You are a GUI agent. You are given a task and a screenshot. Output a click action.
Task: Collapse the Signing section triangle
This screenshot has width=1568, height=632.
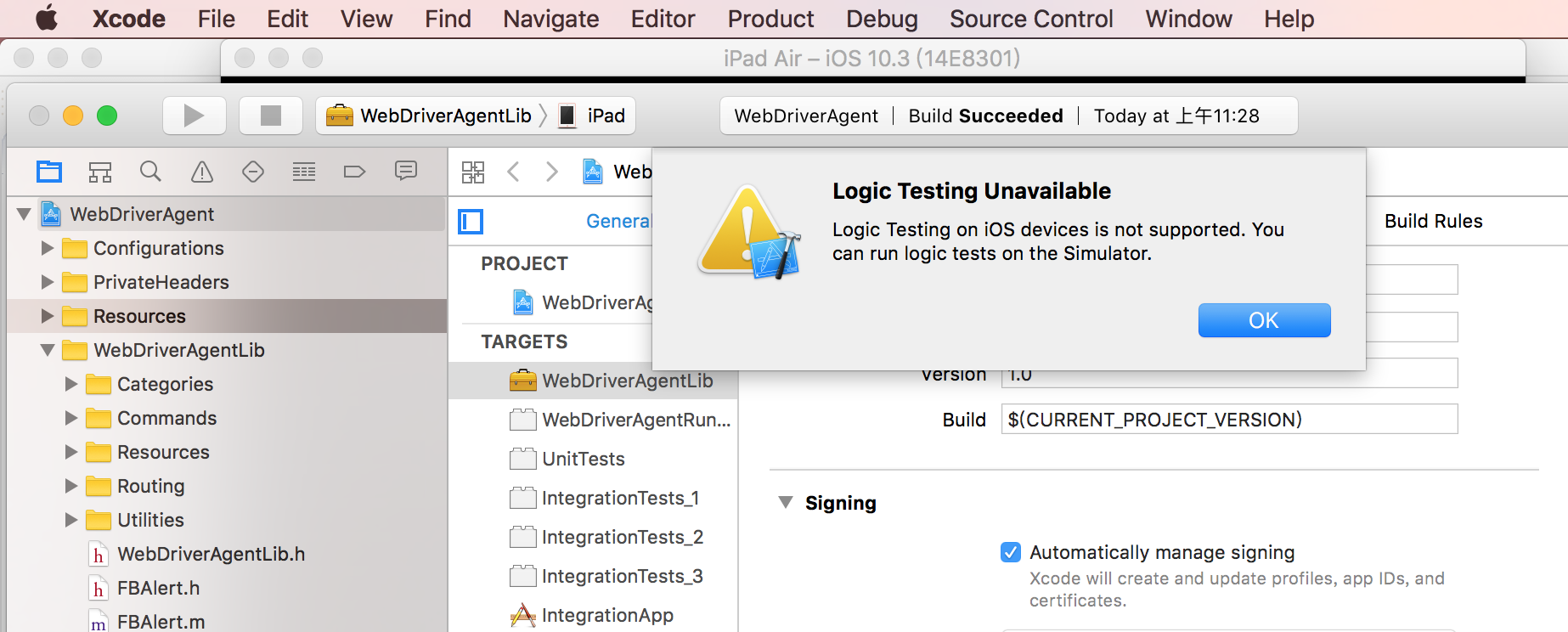[x=786, y=503]
